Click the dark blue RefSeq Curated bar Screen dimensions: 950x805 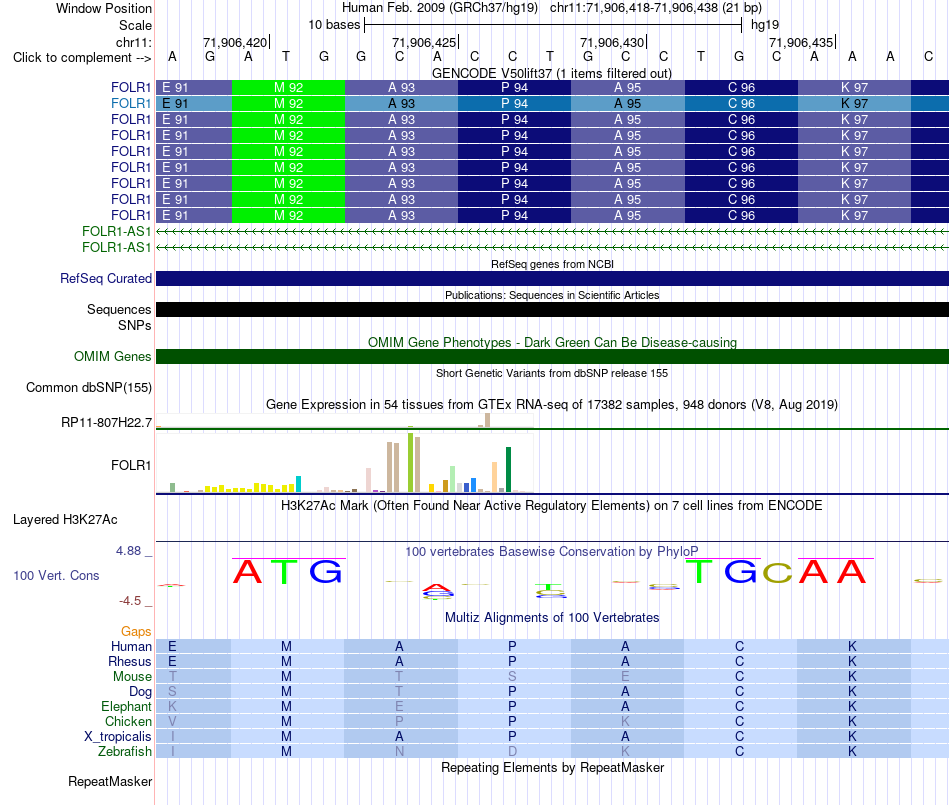pyautogui.click(x=552, y=279)
